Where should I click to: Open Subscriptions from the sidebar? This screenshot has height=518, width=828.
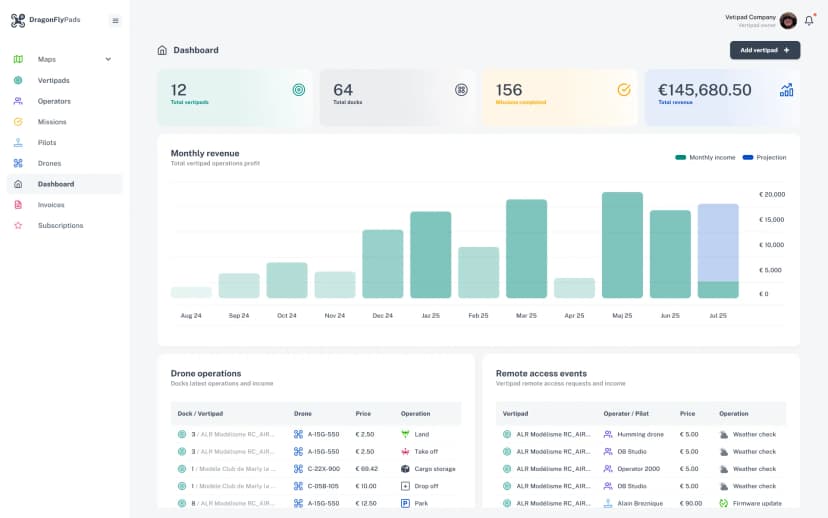pyautogui.click(x=60, y=226)
